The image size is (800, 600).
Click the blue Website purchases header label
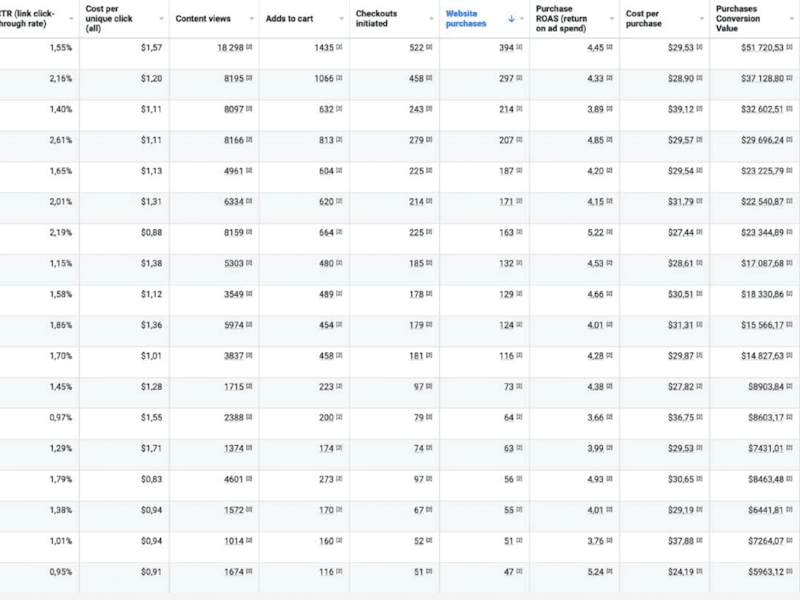[x=466, y=19]
